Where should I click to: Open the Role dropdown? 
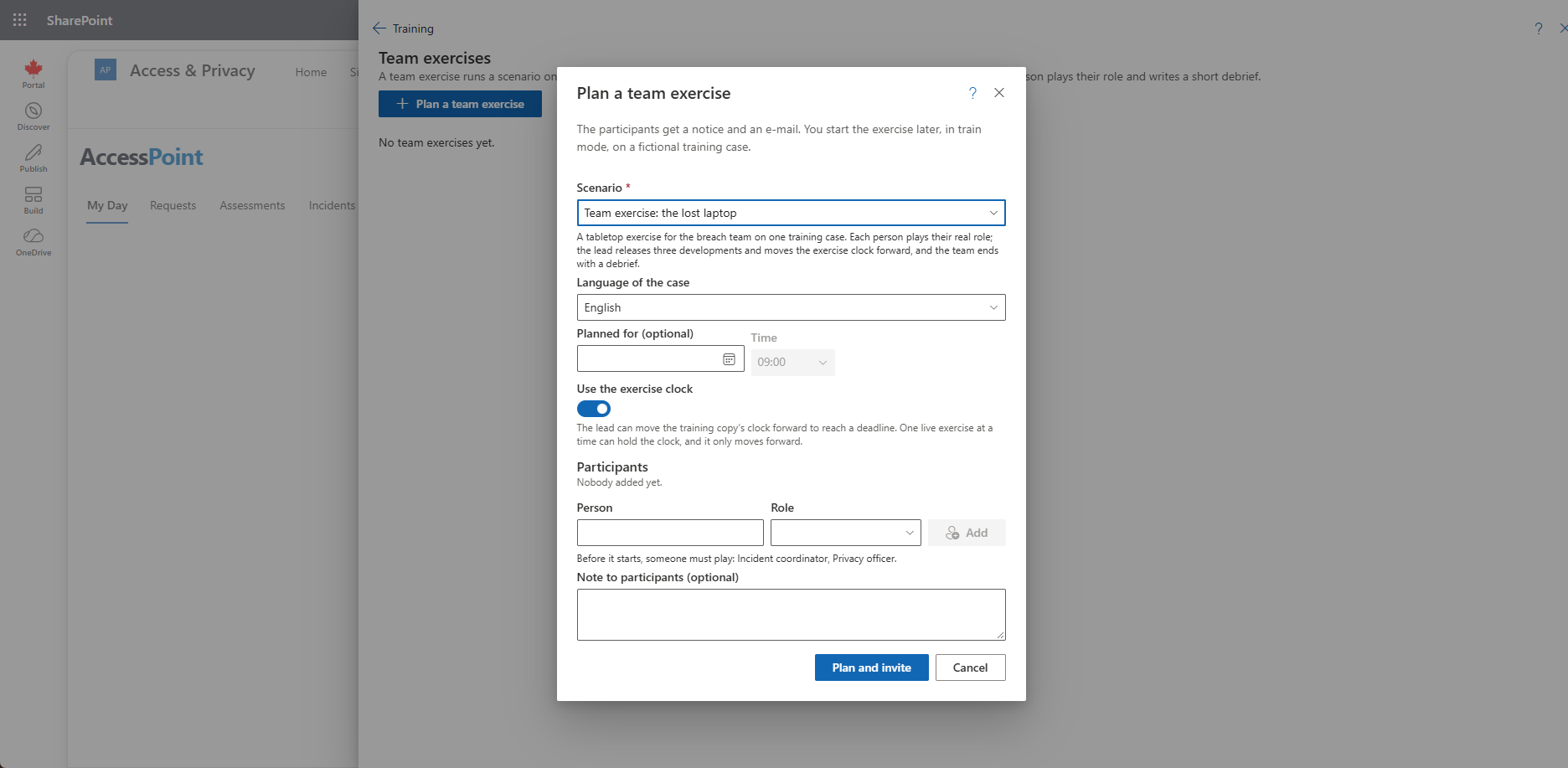846,533
